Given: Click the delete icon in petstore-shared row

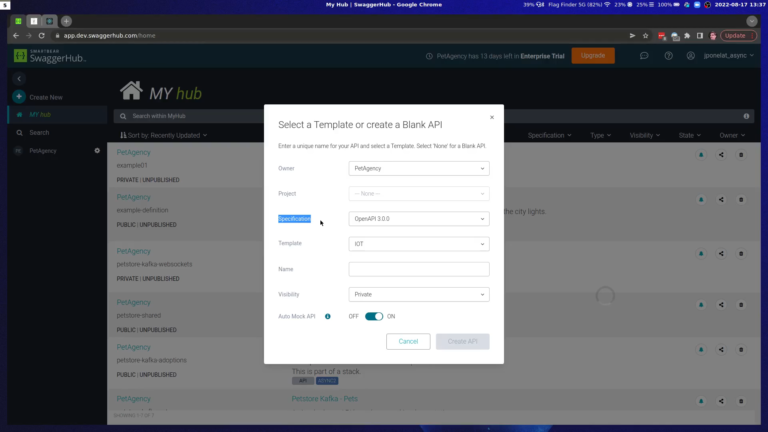Looking at the screenshot, I should 741,305.
